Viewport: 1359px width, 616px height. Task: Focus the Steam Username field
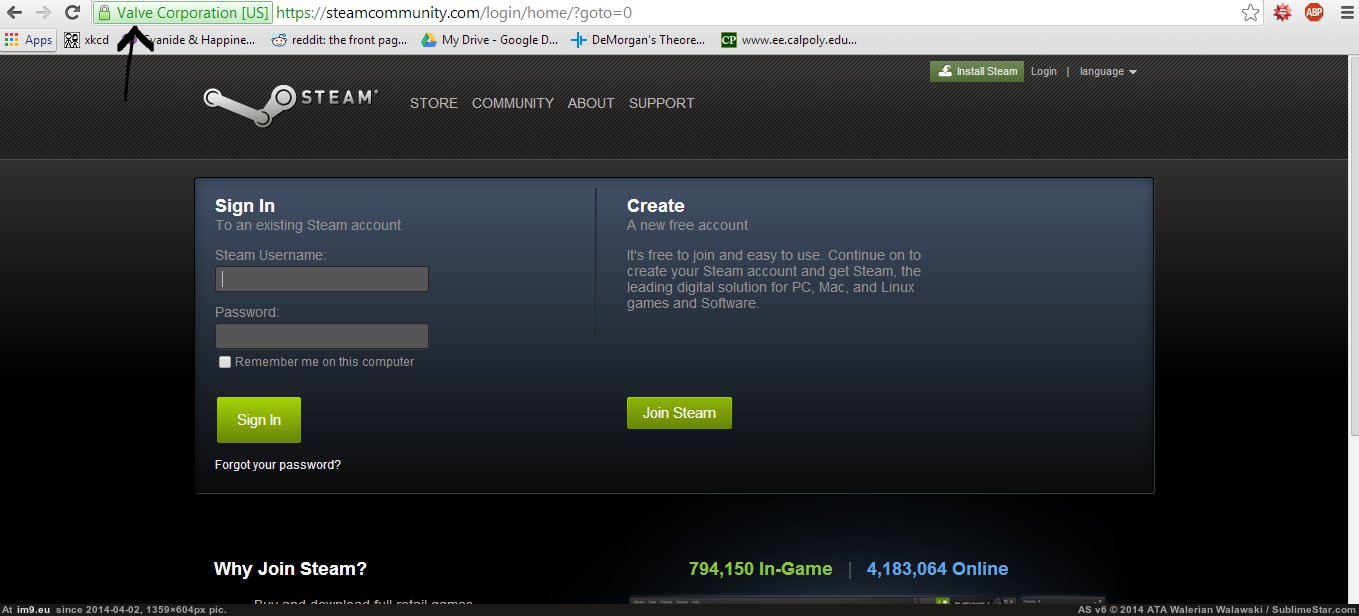pos(322,279)
